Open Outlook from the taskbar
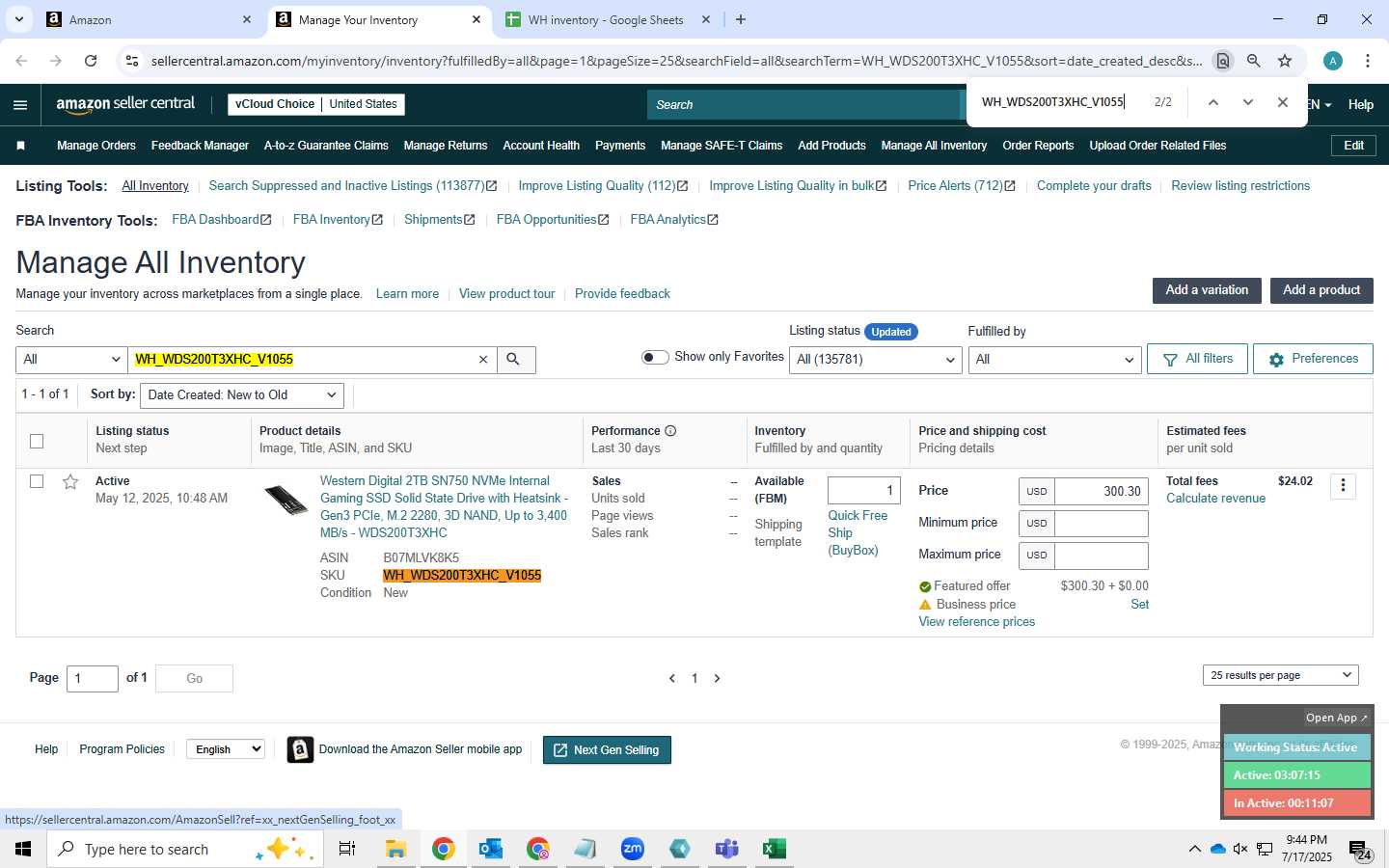This screenshot has width=1389, height=868. click(491, 849)
